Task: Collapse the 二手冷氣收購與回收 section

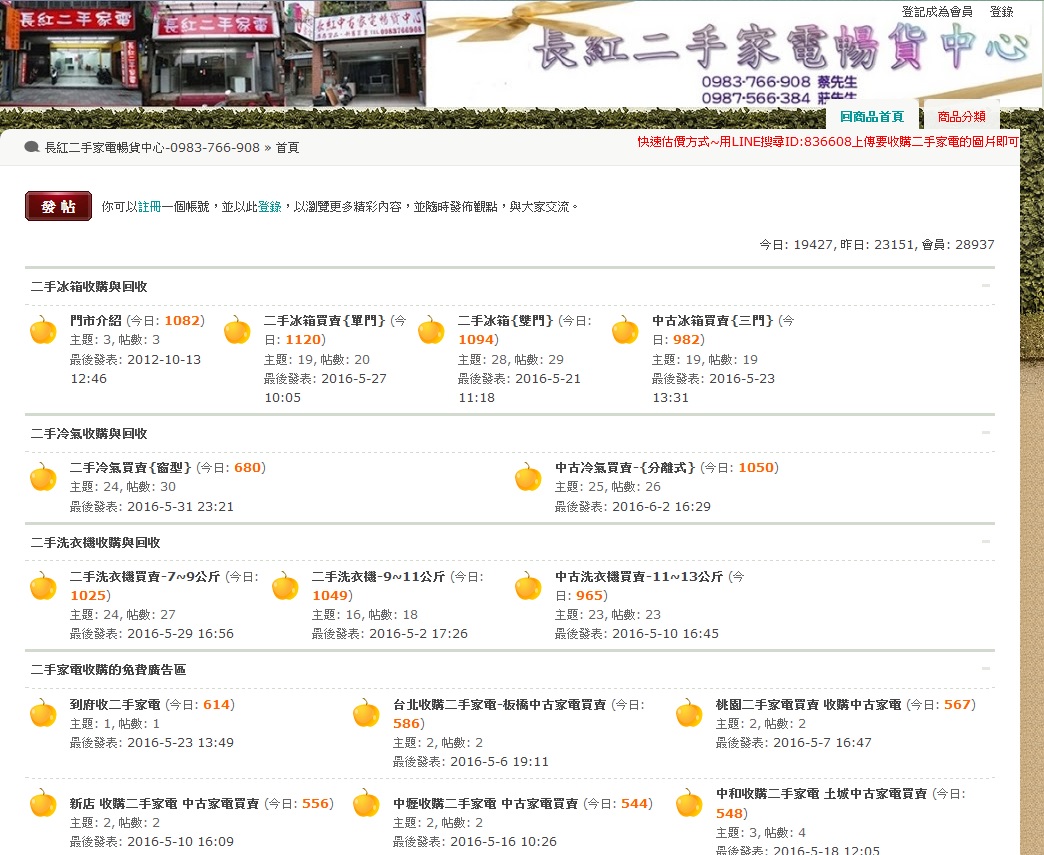Action: 986,433
